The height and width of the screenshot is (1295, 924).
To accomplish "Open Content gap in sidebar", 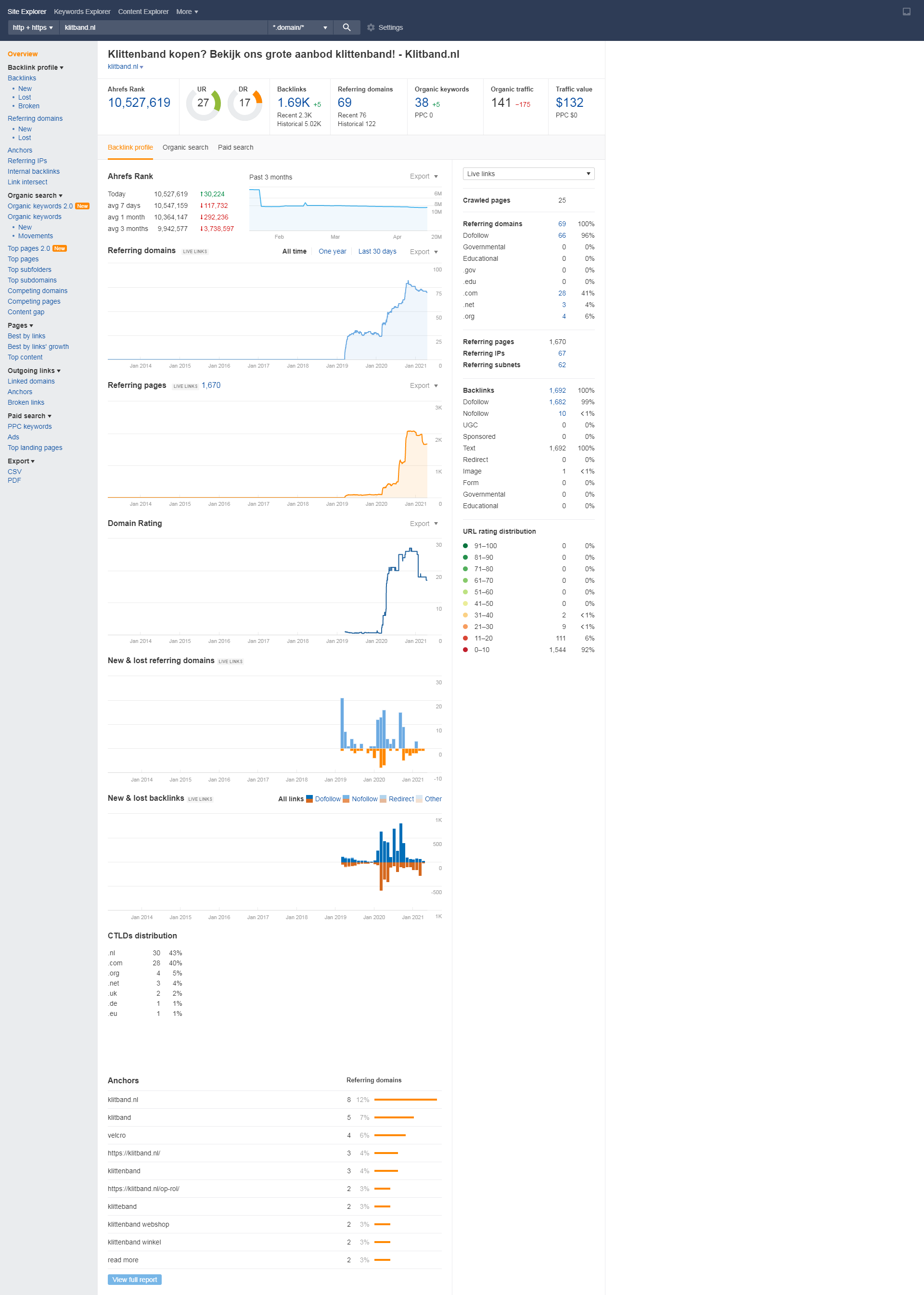I will coord(26,312).
